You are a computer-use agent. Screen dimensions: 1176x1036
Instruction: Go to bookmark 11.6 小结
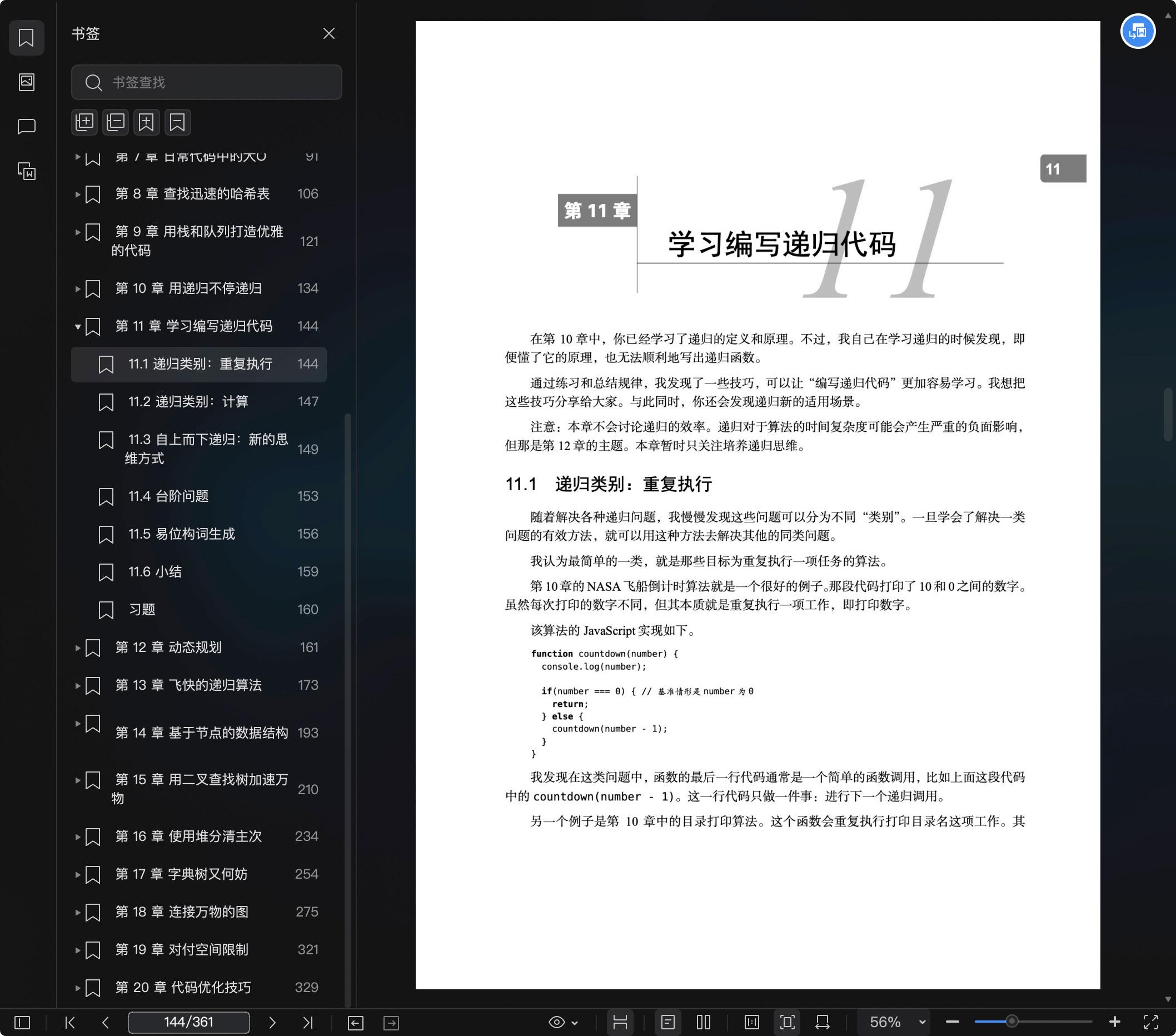[x=199, y=572]
